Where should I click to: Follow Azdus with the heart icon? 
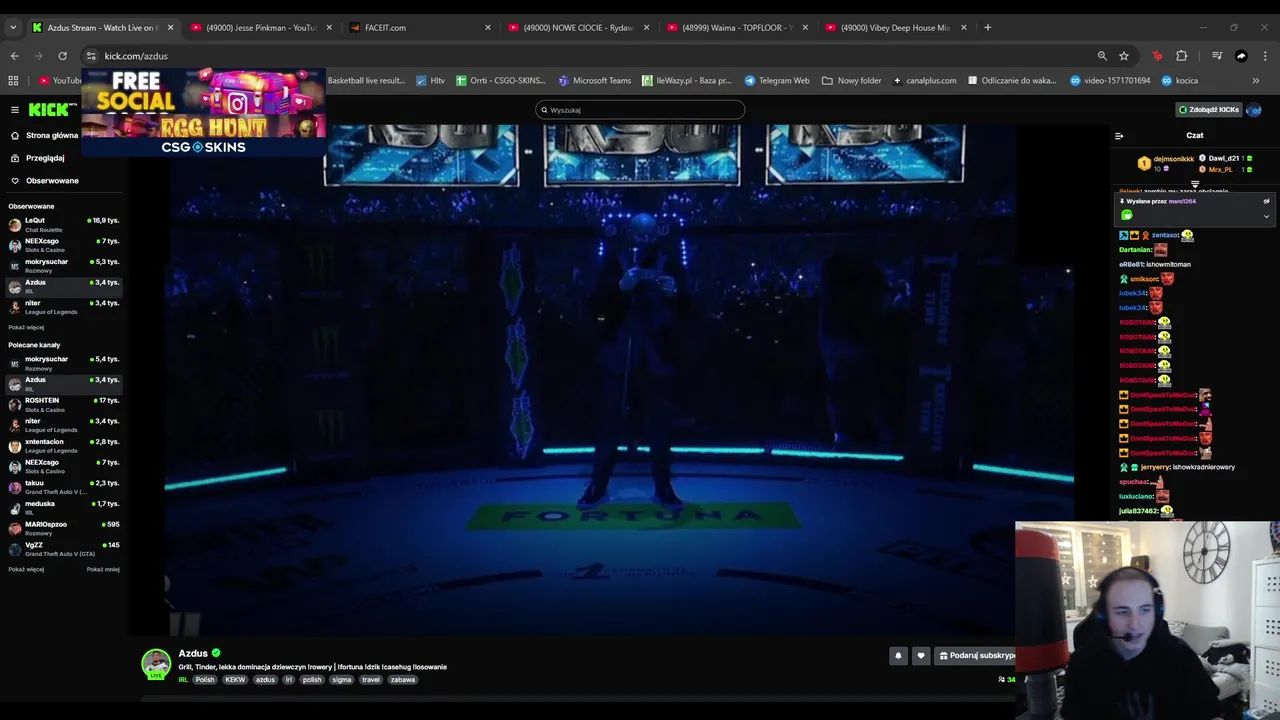tap(921, 655)
